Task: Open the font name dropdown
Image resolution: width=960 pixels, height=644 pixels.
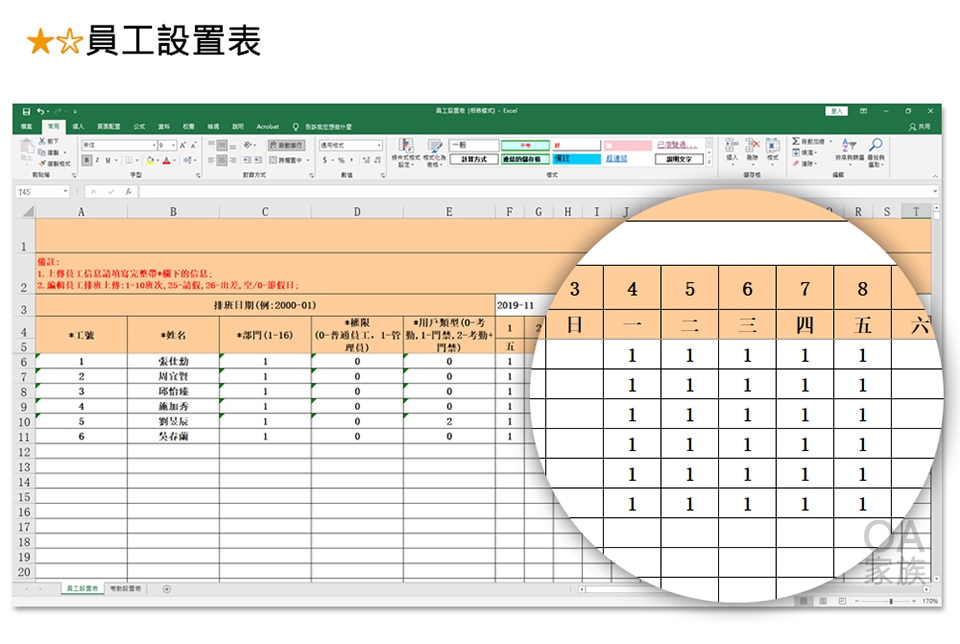Action: tap(151, 145)
